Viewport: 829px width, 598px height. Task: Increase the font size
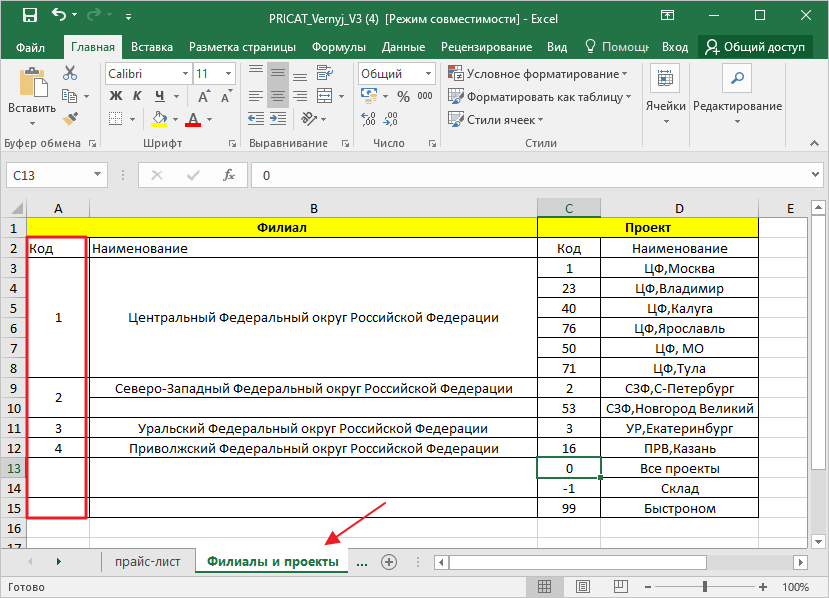204,96
